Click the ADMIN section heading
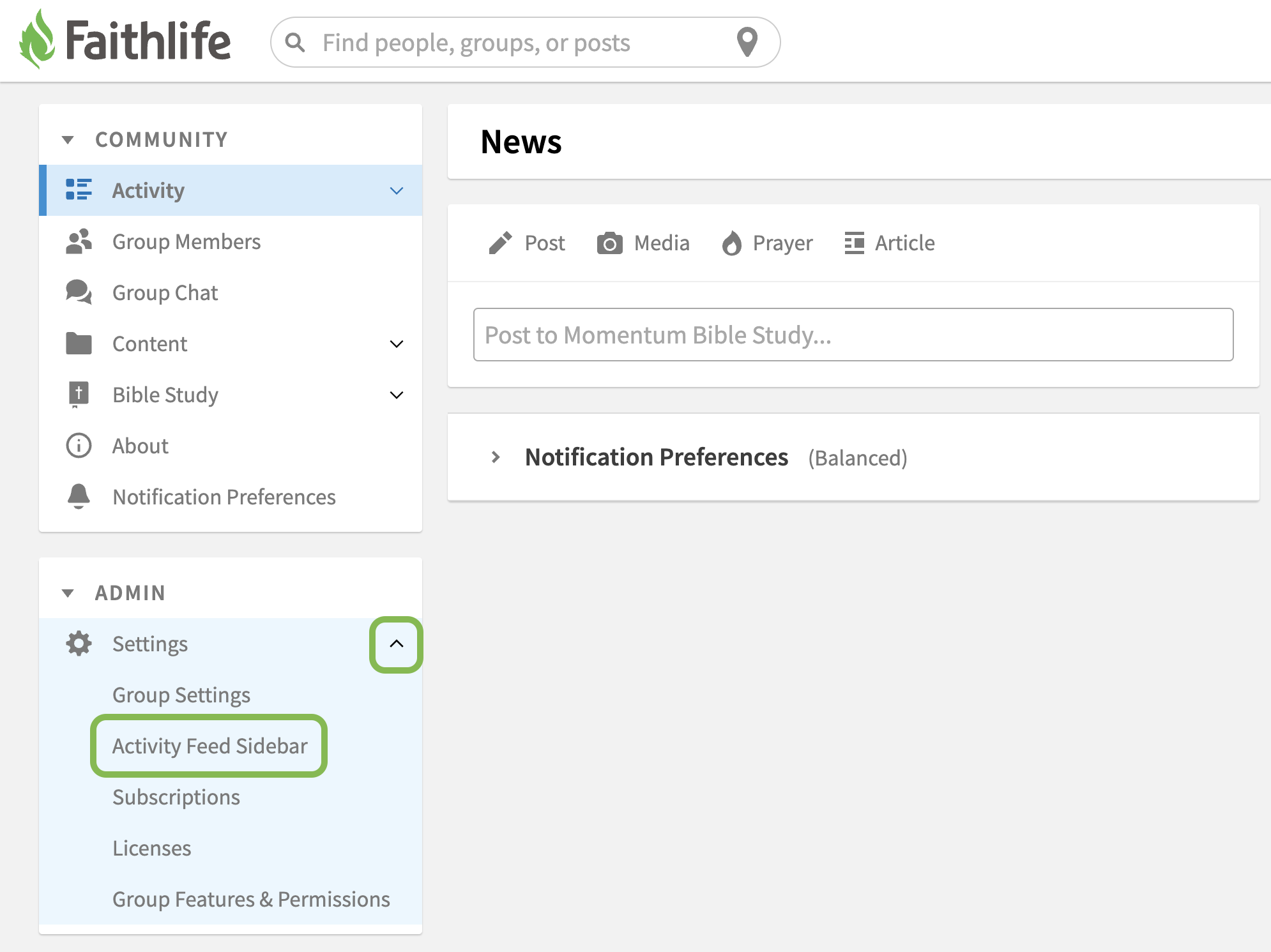Image resolution: width=1271 pixels, height=952 pixels. click(x=130, y=593)
